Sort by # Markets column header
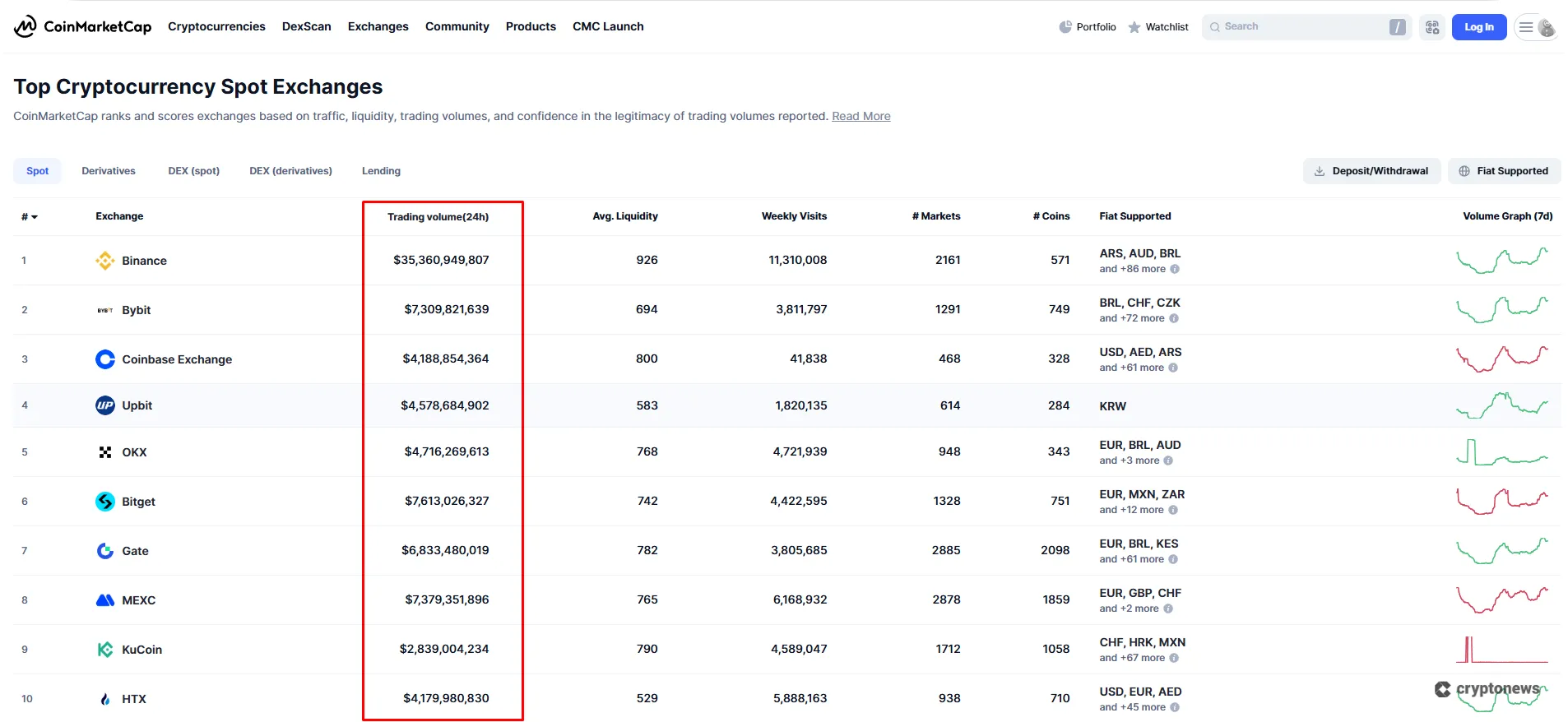This screenshot has width=1568, height=722. point(936,216)
